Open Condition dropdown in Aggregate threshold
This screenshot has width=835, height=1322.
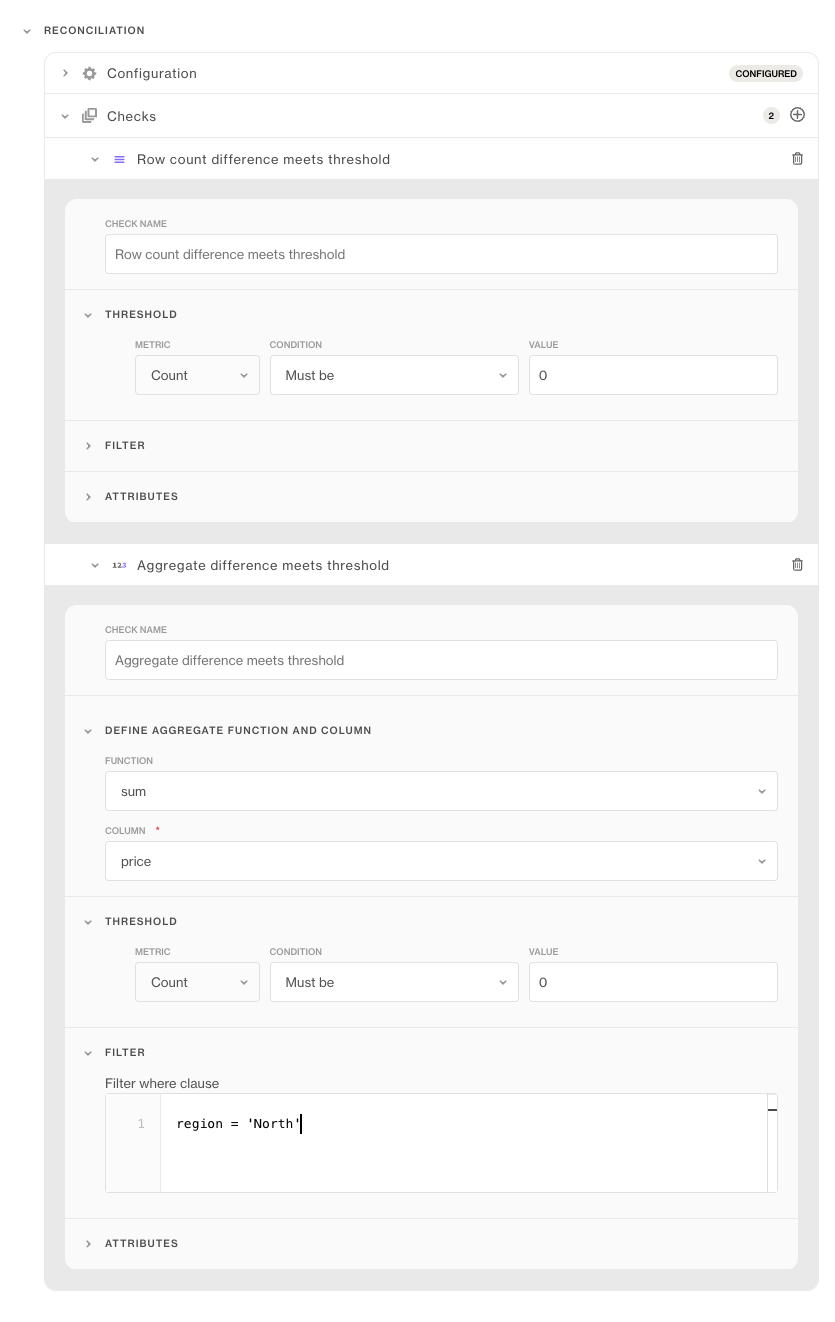394,982
